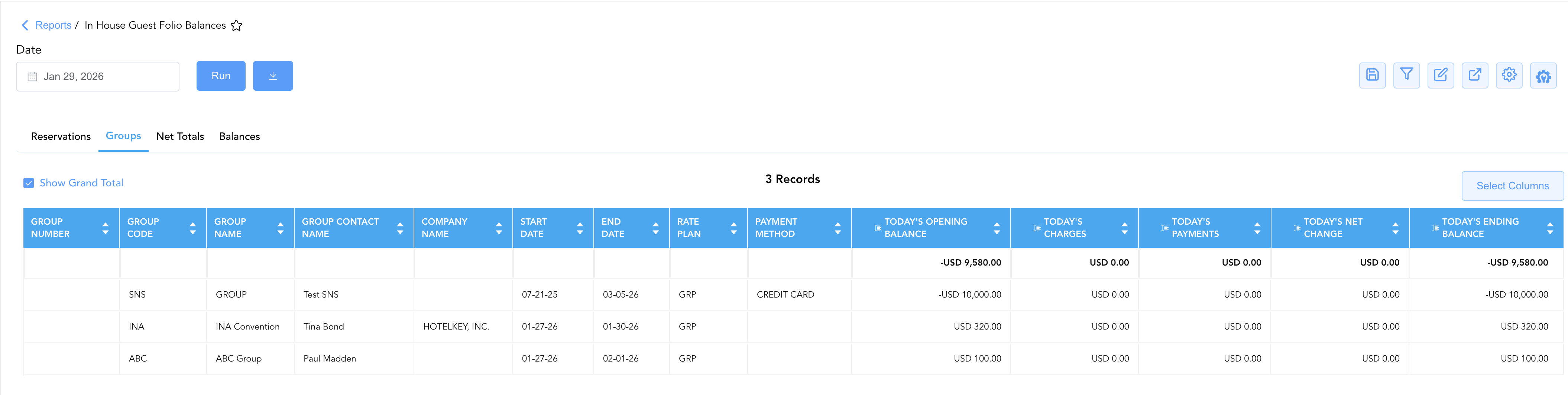Click the Jan 29, 2026 date field
The image size is (1568, 395).
[x=97, y=77]
